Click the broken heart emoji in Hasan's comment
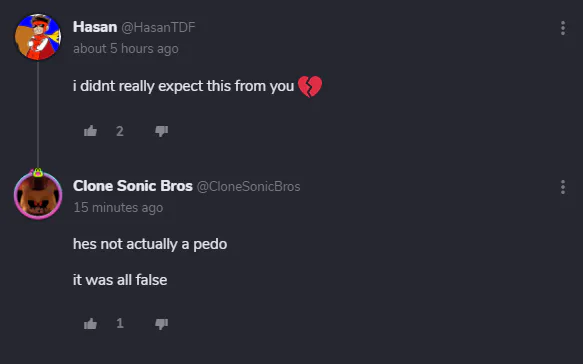 point(310,86)
